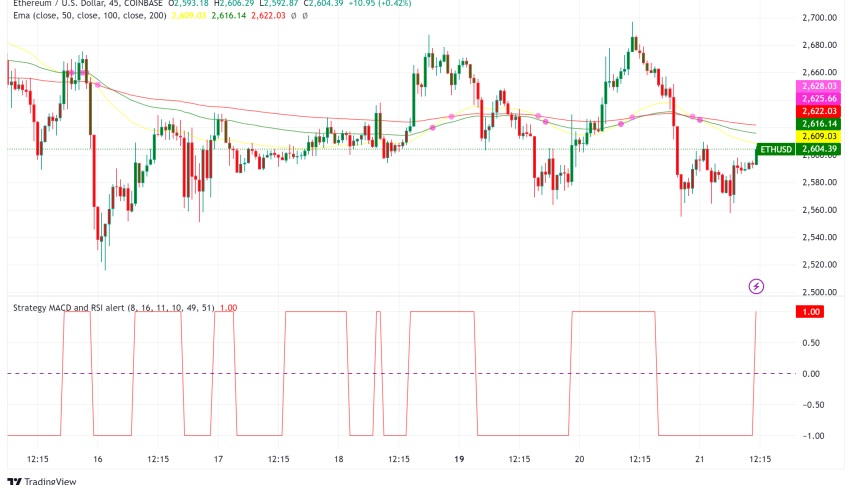Click the date 16 on the time axis
Viewport: 852px width, 485px height.
(x=98, y=459)
